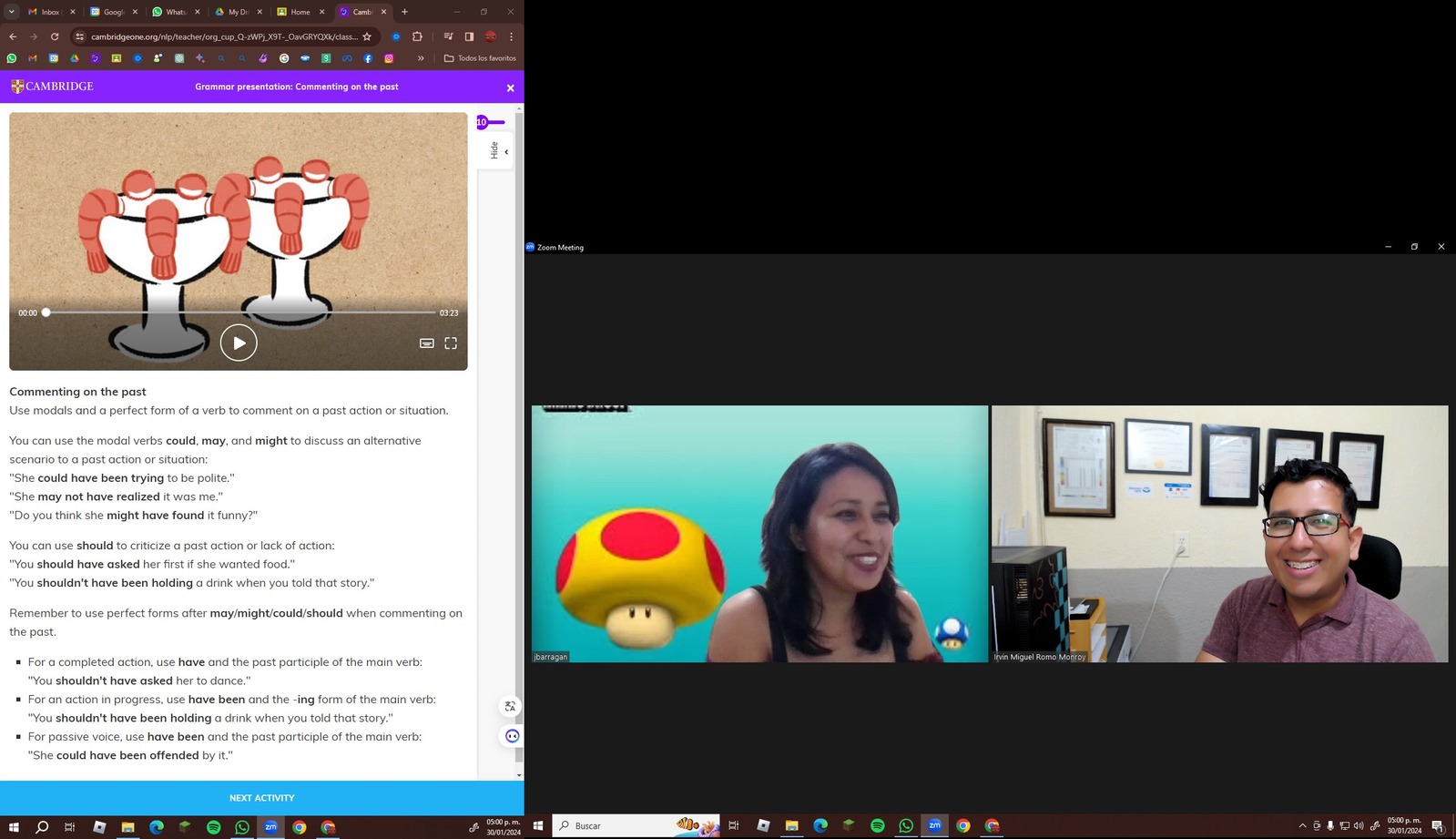Close the Grammar presentation with the X
This screenshot has width=1456, height=839.
[x=510, y=87]
